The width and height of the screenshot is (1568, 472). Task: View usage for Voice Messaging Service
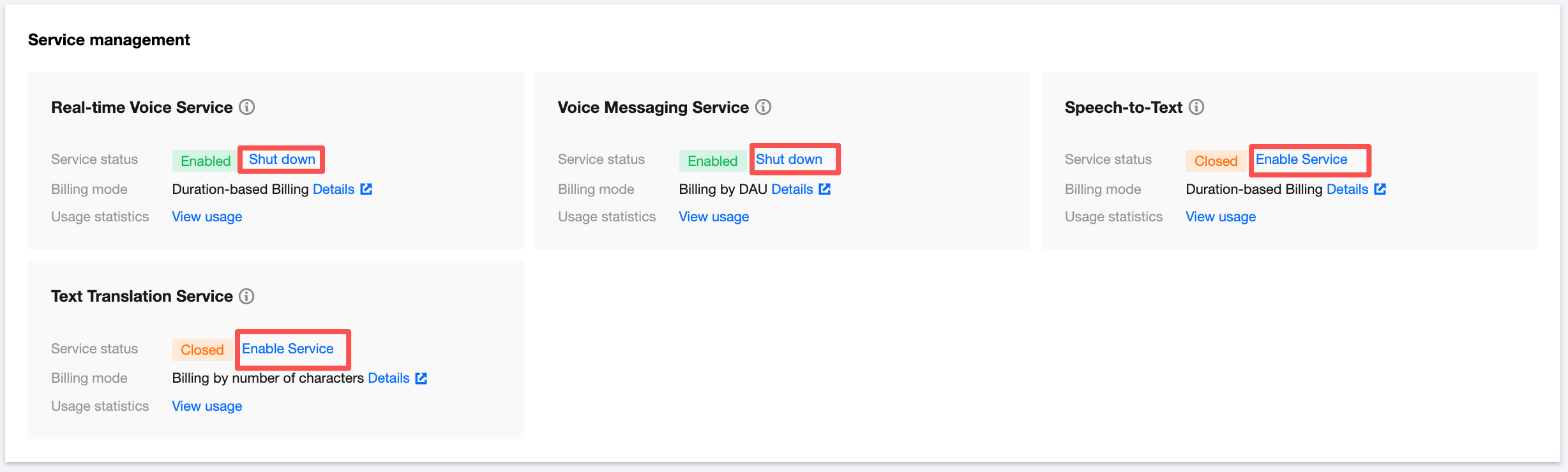(714, 217)
